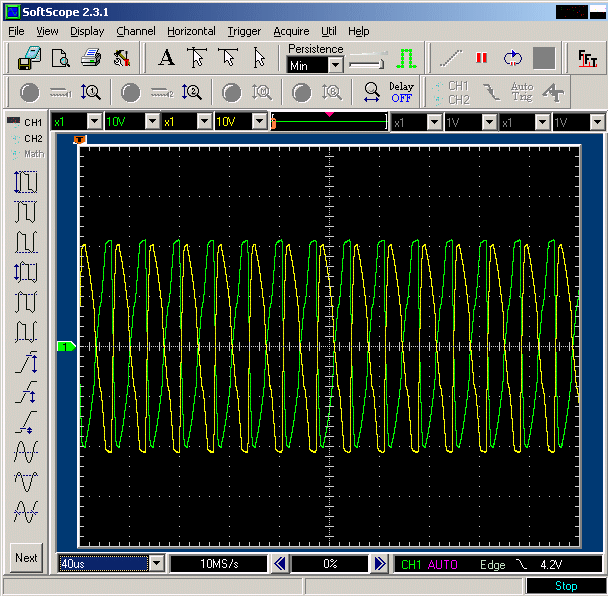
Task: Expand the second 10V scale dropdown
Action: point(259,122)
